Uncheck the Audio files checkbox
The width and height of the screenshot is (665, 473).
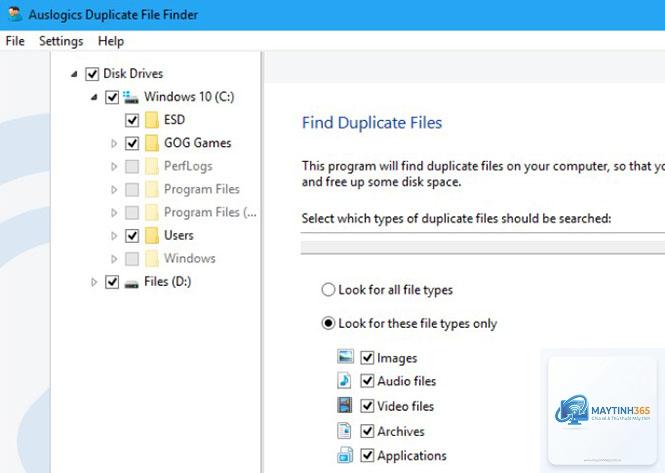point(367,381)
